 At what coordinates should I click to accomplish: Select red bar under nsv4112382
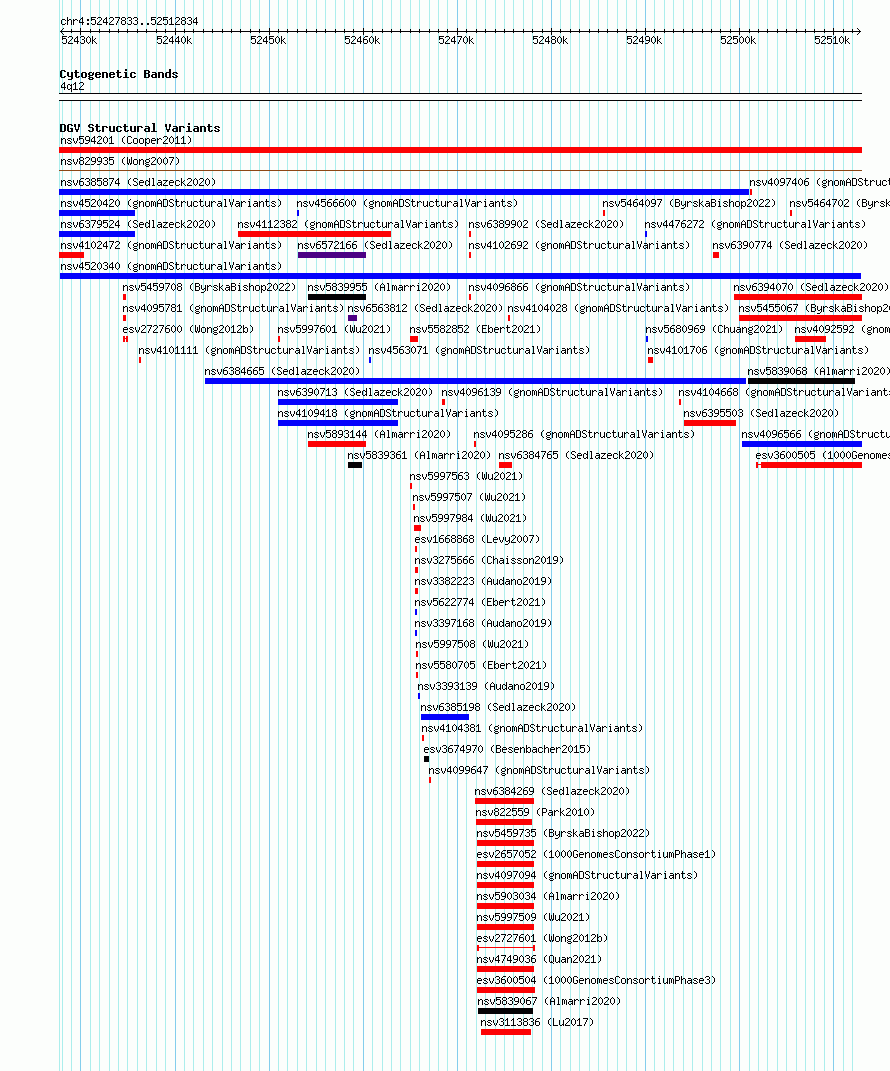tap(314, 234)
